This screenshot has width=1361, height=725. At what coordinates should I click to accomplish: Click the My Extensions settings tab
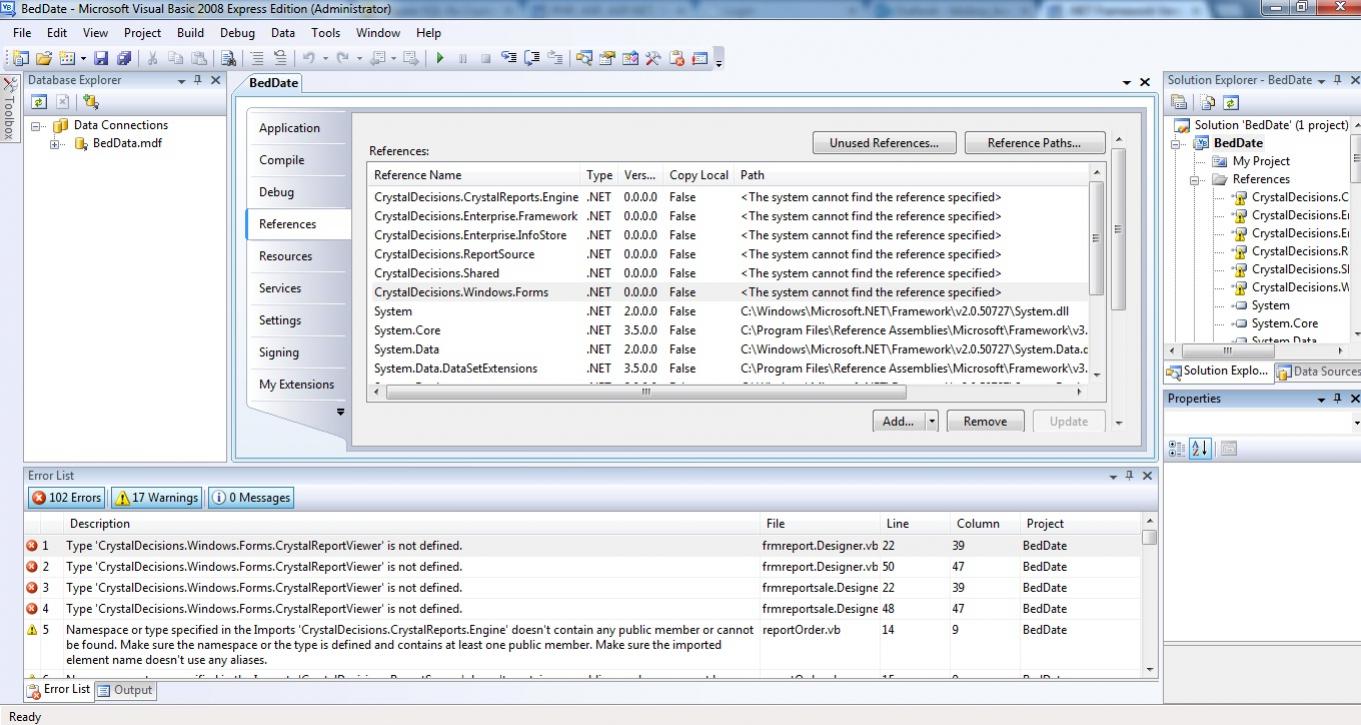pos(296,384)
